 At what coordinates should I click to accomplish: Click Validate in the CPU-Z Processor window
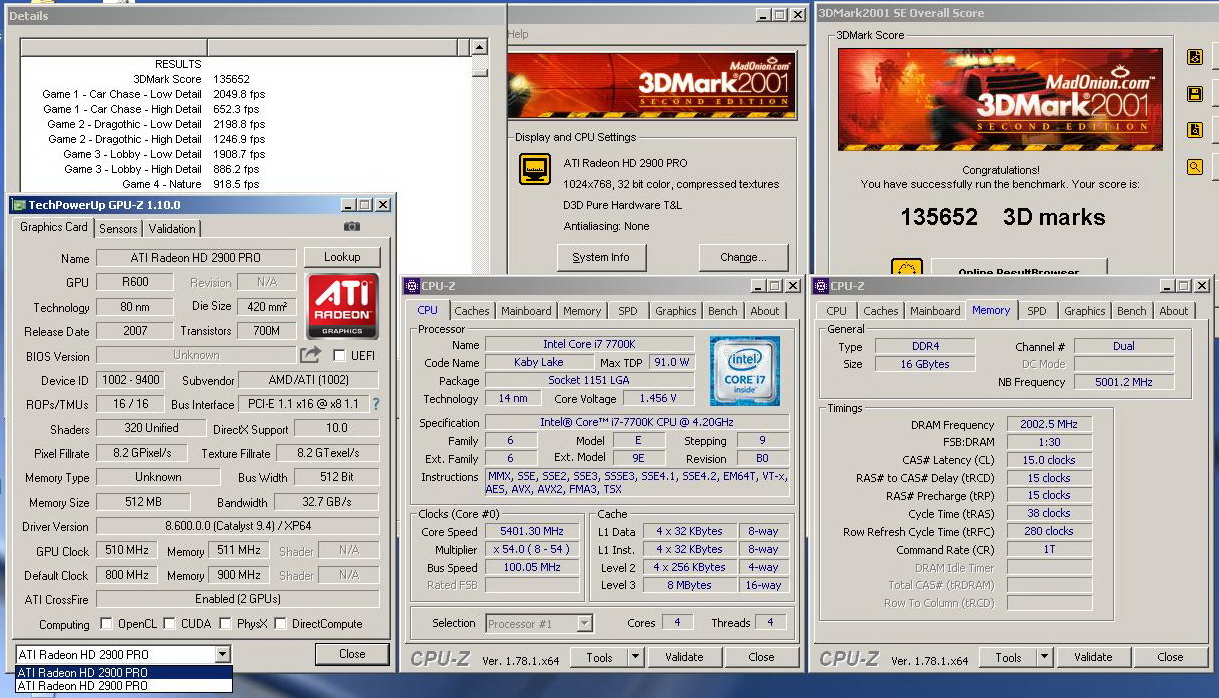(684, 657)
